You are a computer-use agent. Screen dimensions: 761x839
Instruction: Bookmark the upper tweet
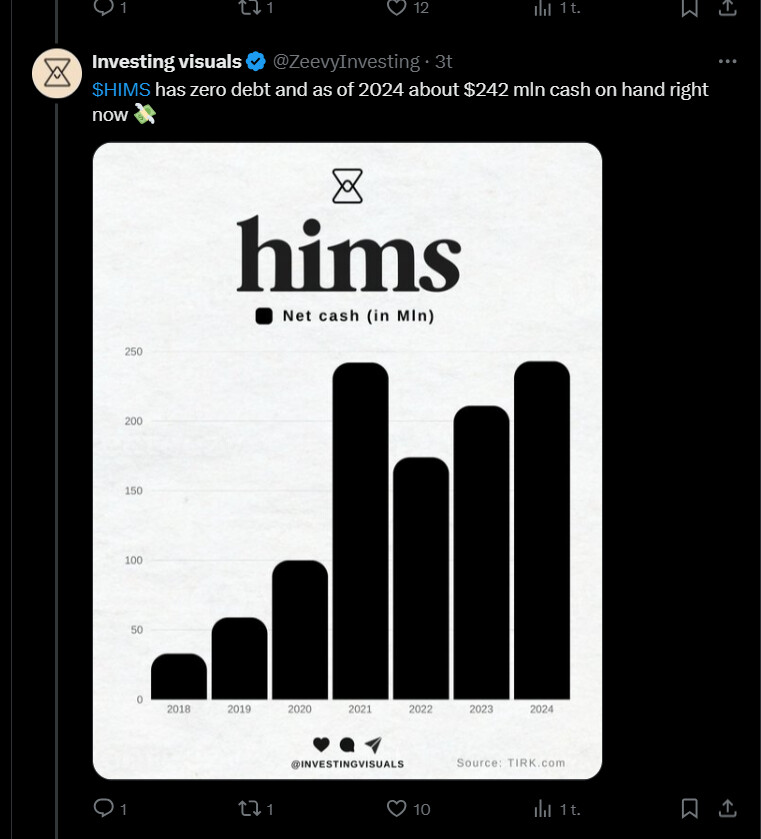point(689,7)
